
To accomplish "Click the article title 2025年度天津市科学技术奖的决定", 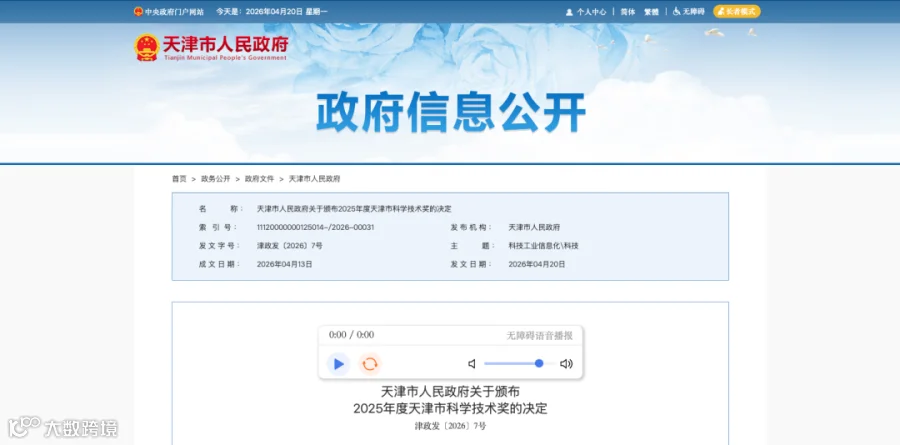I will (450, 409).
